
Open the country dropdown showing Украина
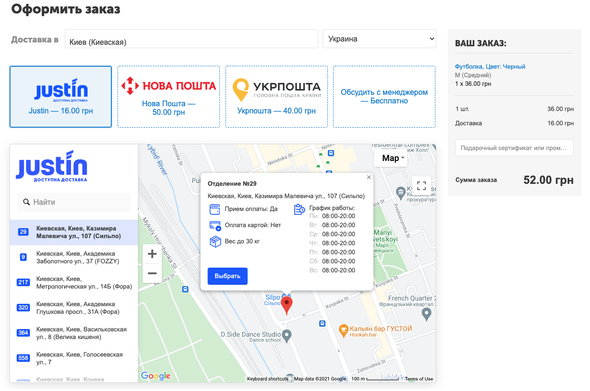click(379, 39)
